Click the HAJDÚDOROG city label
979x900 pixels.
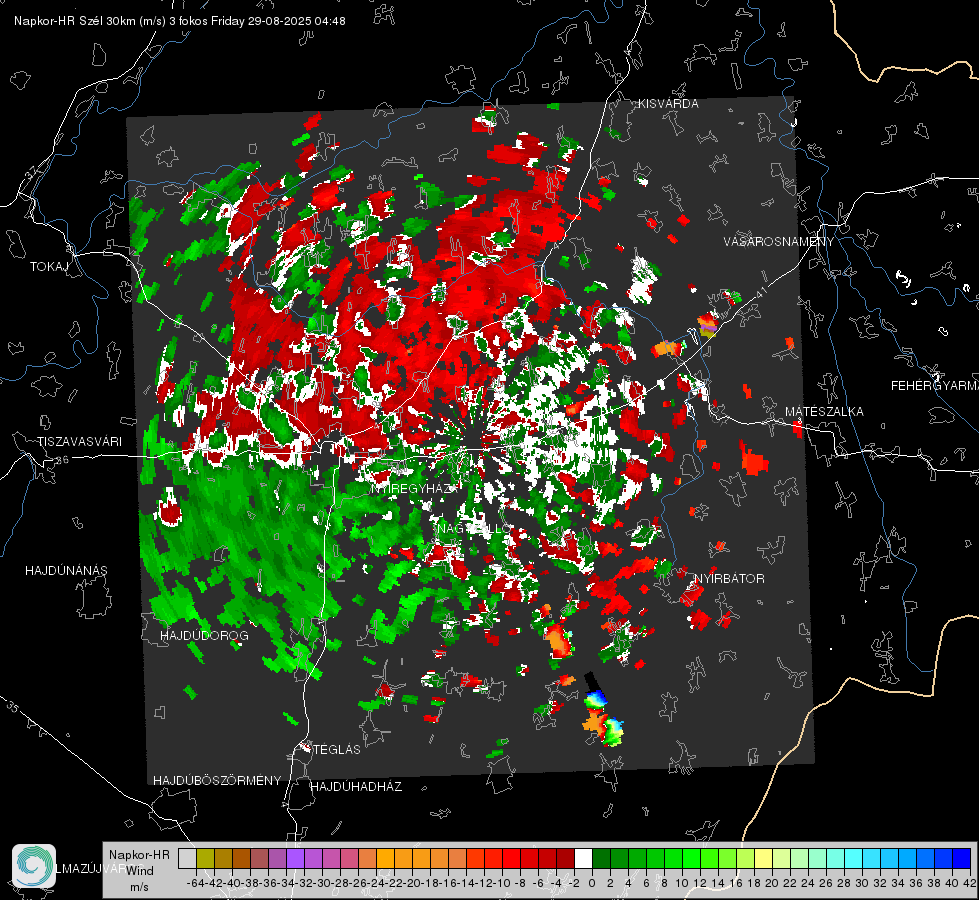[204, 635]
